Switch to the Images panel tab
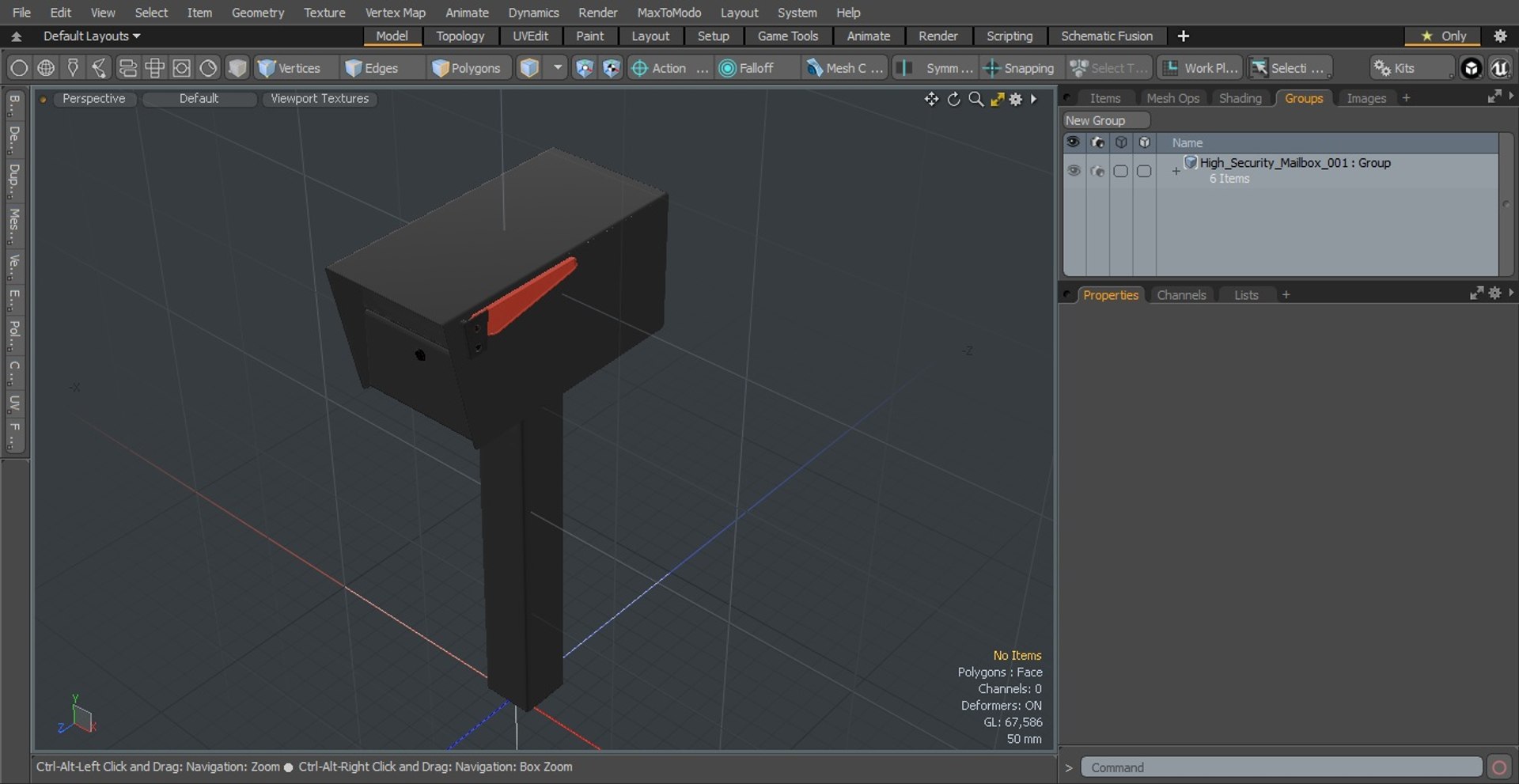1519x784 pixels. point(1366,98)
